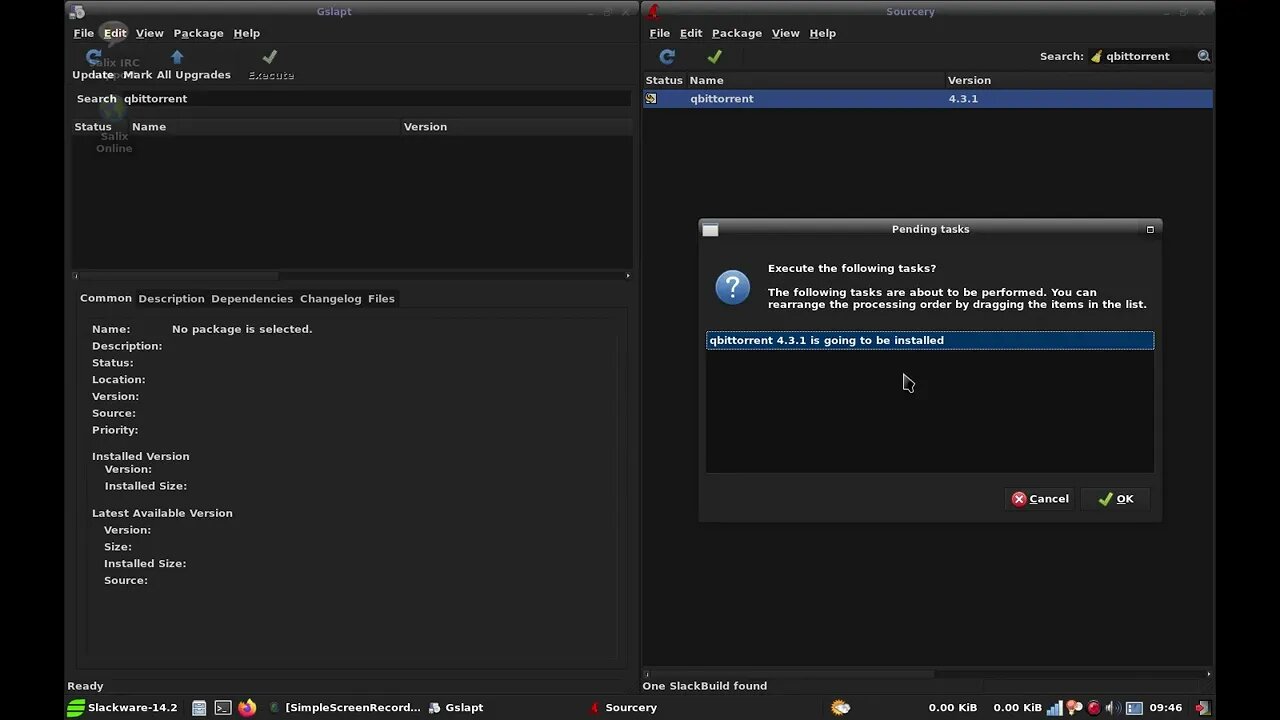Sort Gslapt list by Status column

pyautogui.click(x=100, y=127)
